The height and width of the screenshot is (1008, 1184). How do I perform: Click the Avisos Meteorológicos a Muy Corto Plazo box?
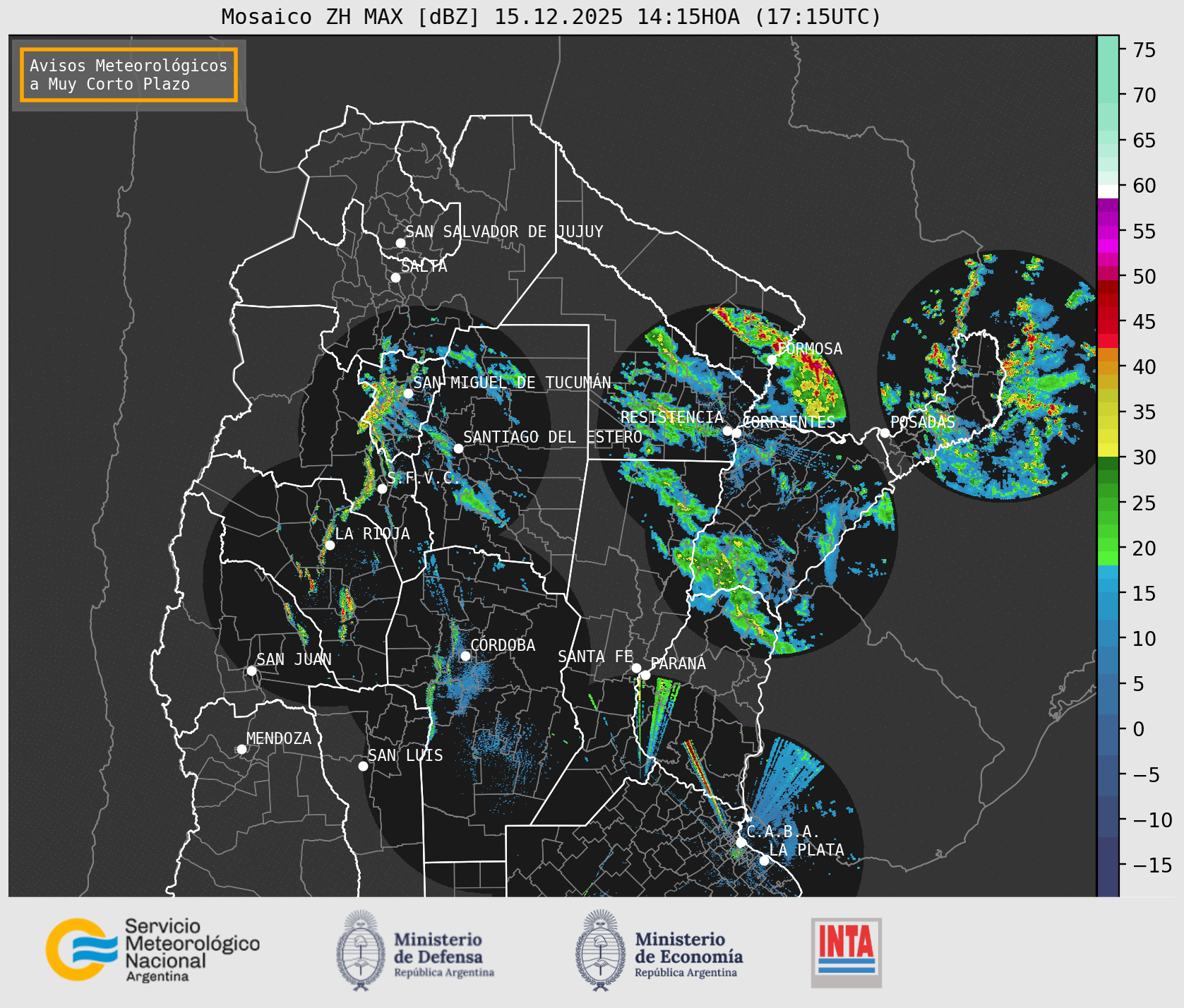pyautogui.click(x=128, y=75)
